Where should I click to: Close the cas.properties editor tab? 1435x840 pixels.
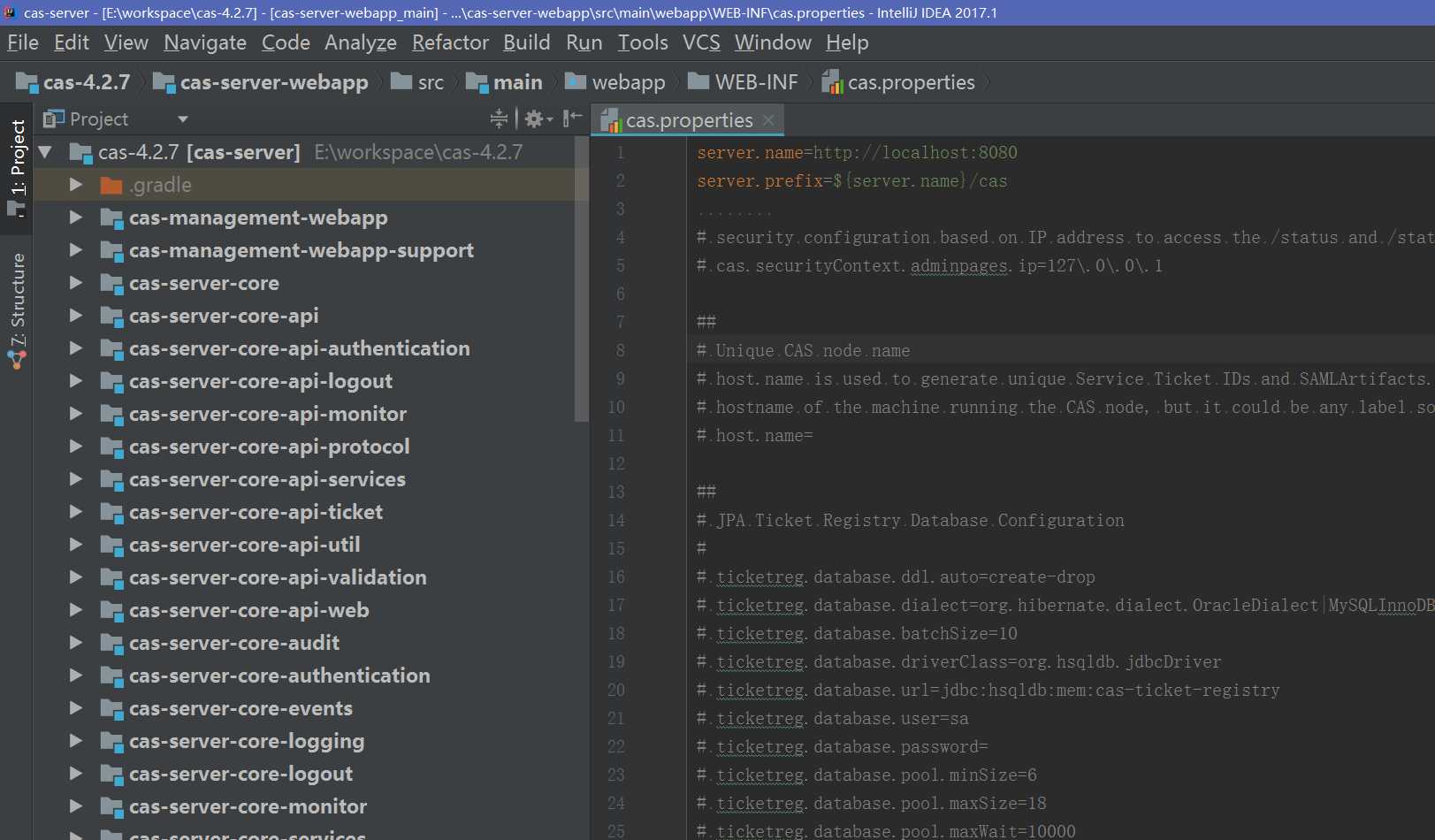point(768,120)
